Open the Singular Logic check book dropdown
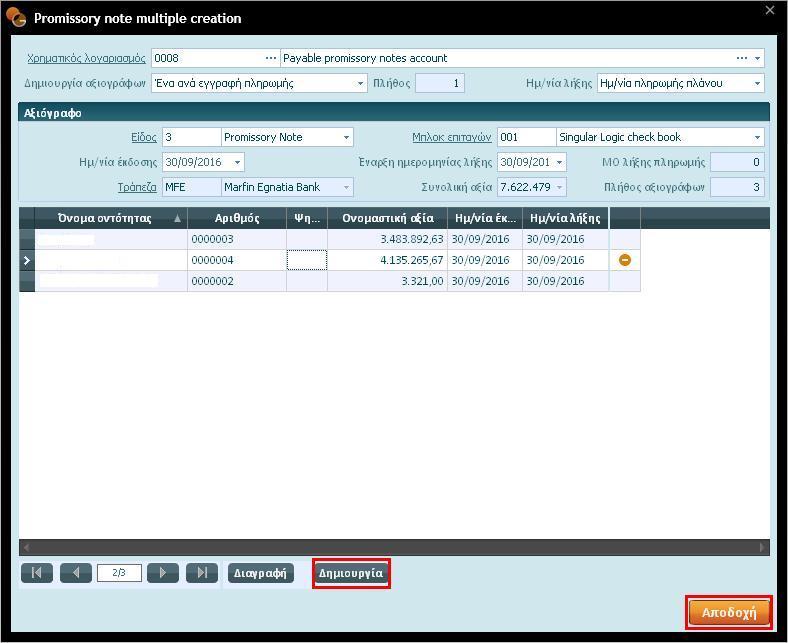The width and height of the screenshot is (788, 643). [x=757, y=137]
